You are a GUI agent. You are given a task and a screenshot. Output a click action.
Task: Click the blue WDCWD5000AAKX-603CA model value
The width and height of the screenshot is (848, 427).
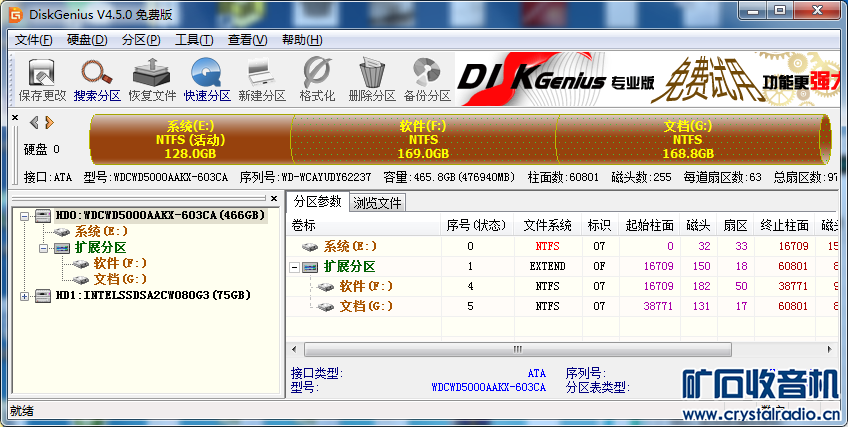(x=488, y=388)
